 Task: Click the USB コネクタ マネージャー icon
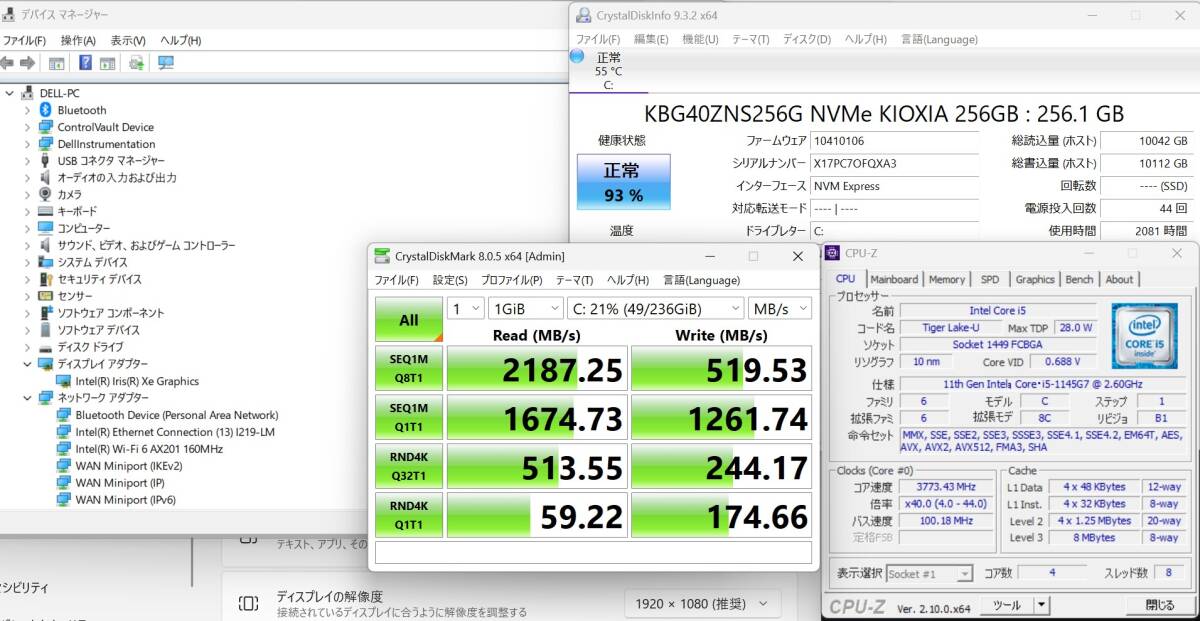tap(45, 161)
